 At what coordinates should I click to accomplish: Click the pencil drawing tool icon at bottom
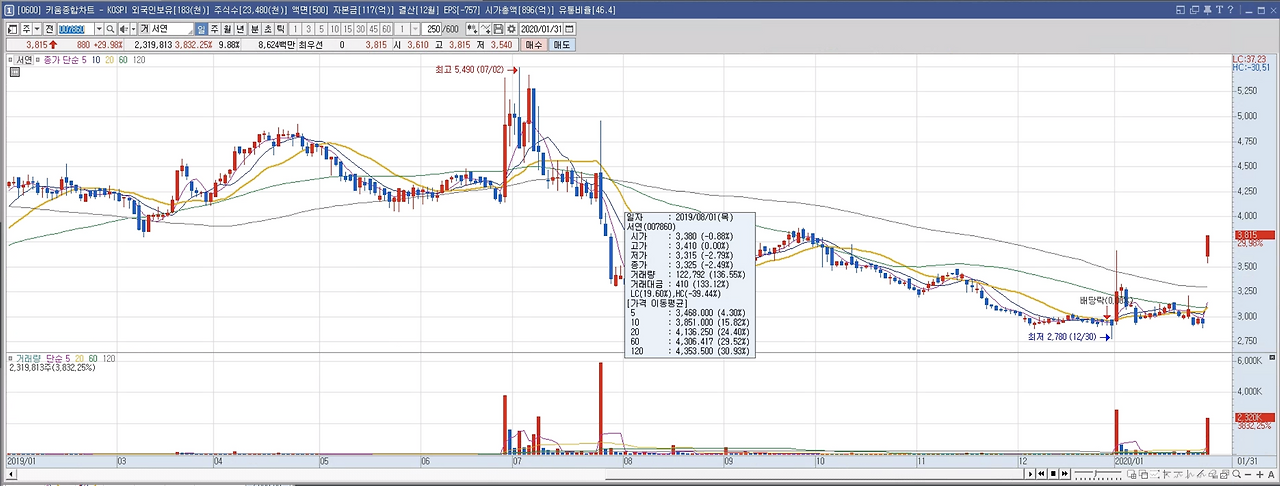tap(1200, 474)
